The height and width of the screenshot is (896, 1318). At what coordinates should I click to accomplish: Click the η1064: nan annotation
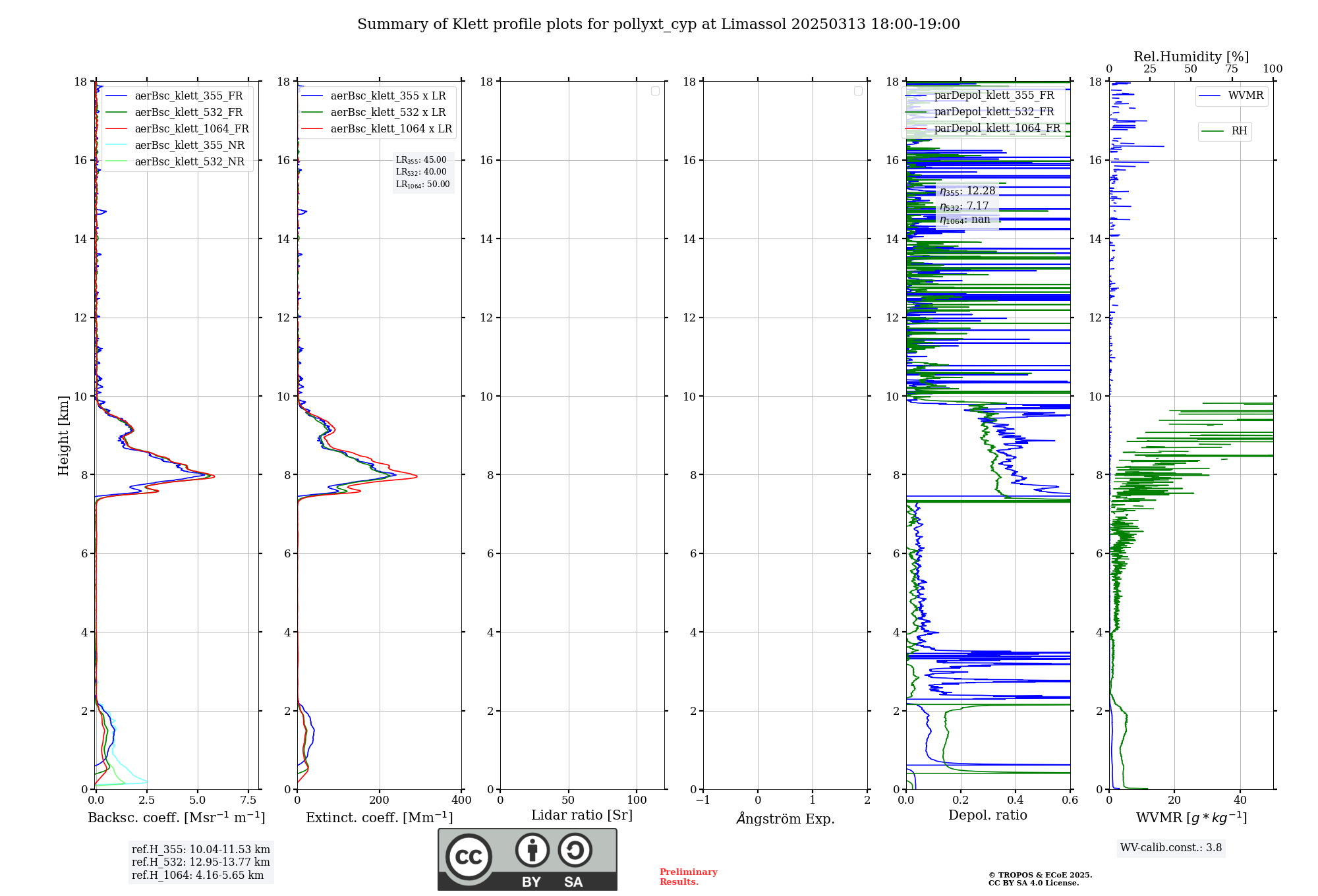(965, 220)
